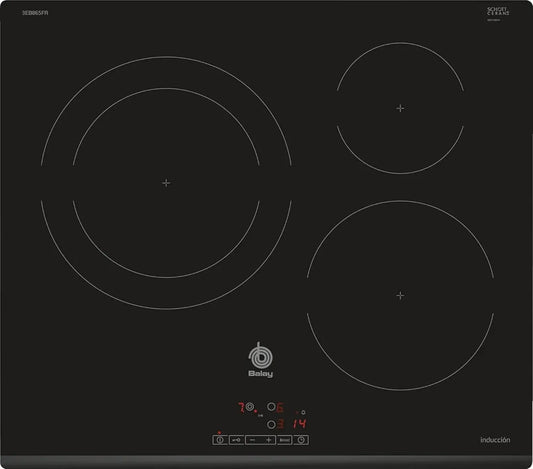Activate the child lock key symbol
533x469 pixels.
coord(236,440)
